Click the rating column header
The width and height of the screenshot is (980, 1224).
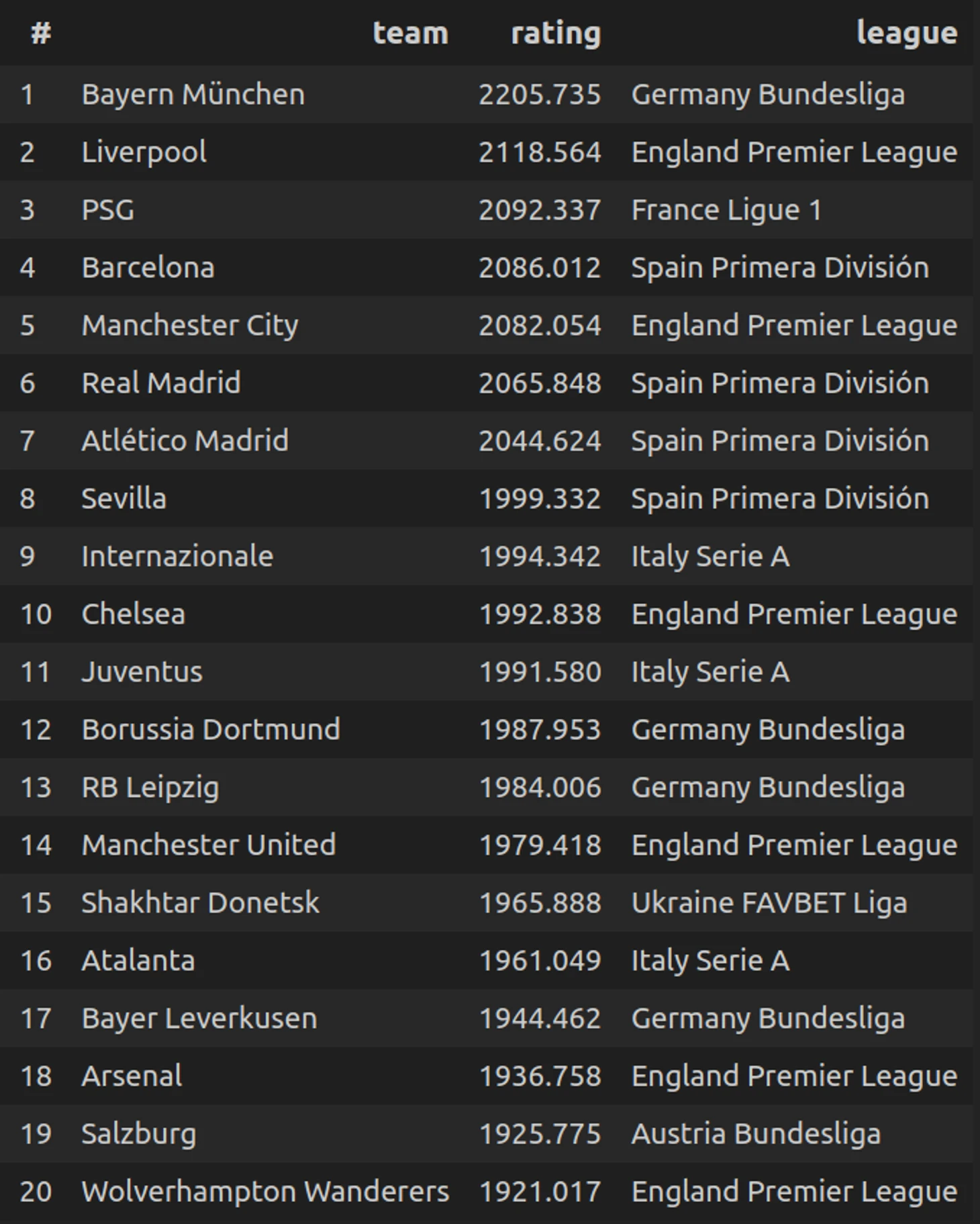click(556, 34)
